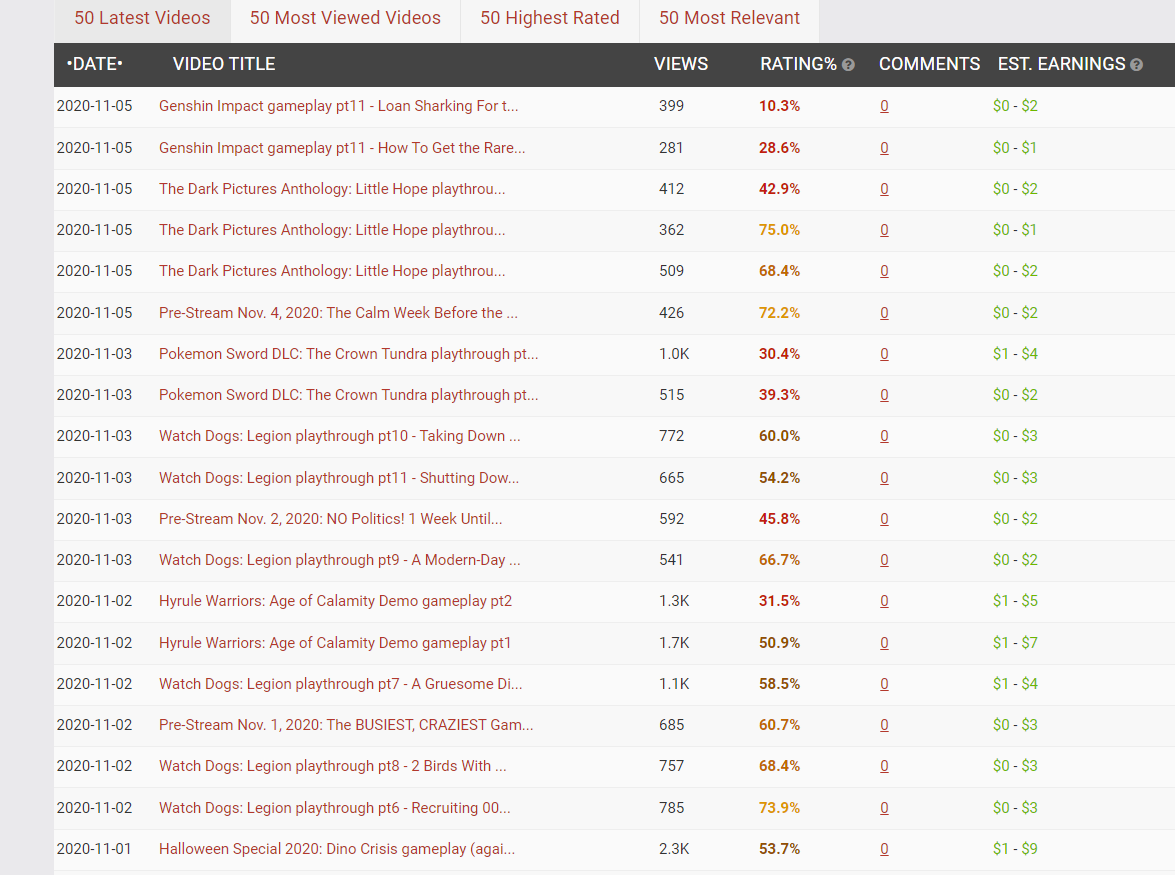
Task: Open Hyrule Warriors Demo gameplay pt1 link
Action: (335, 643)
